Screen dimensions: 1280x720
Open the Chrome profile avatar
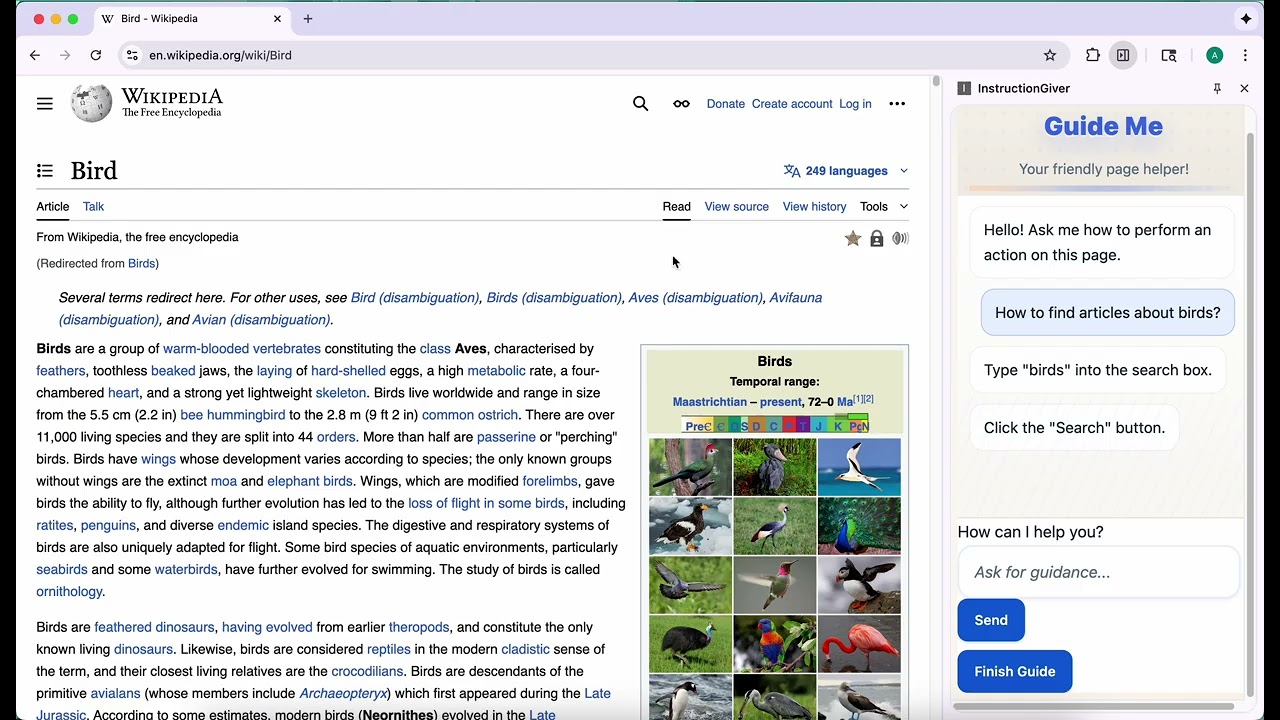(1214, 55)
